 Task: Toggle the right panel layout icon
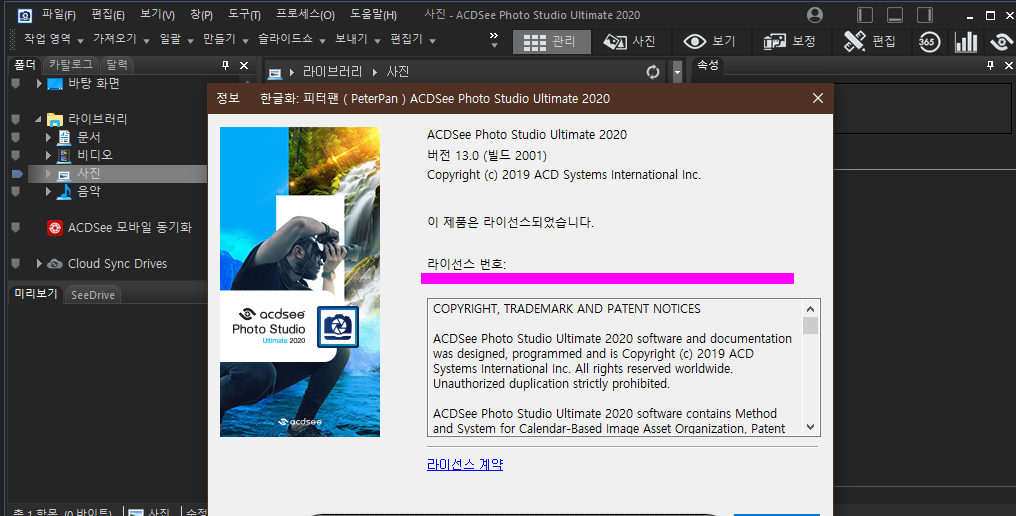coord(925,15)
